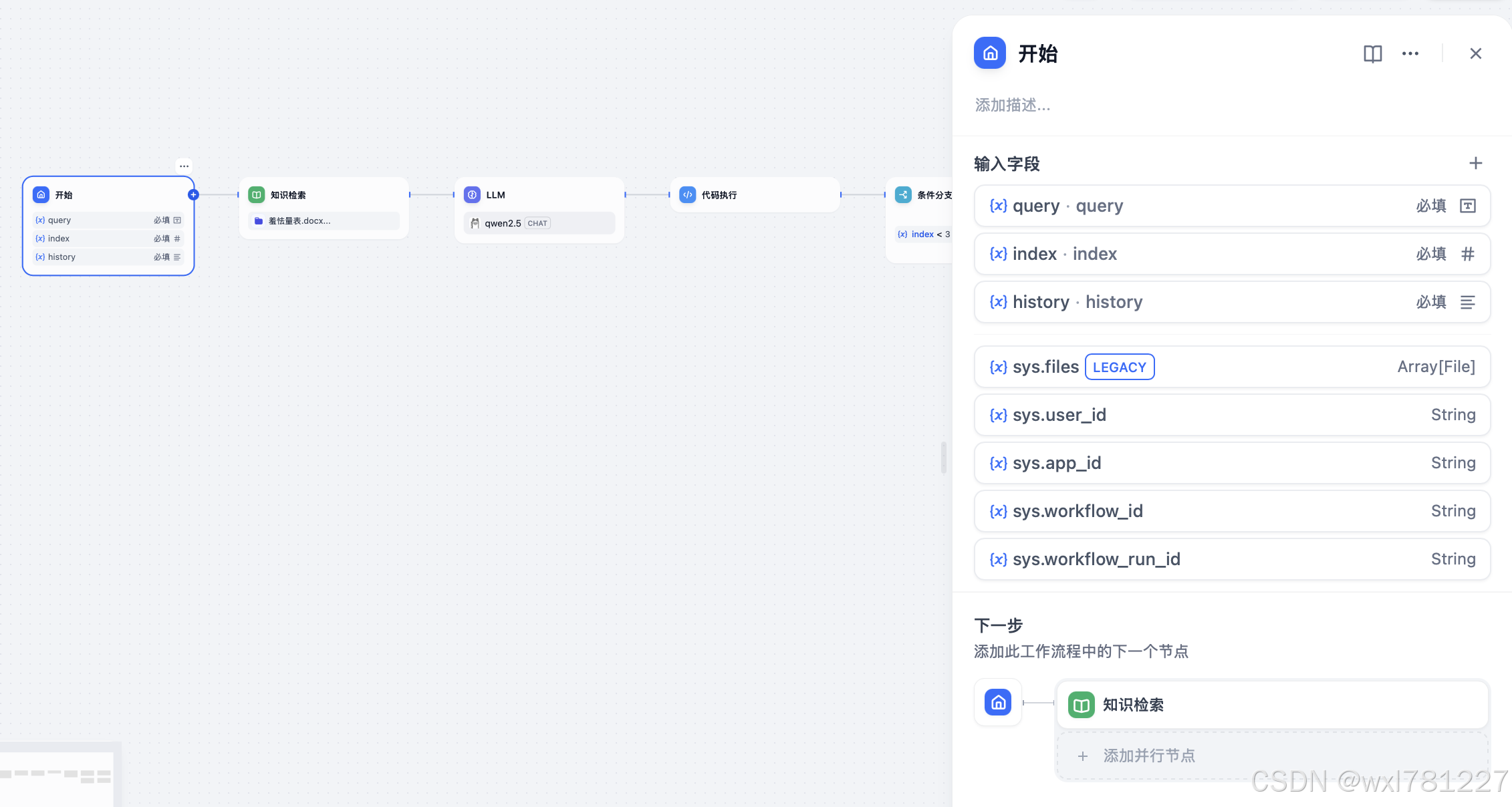Open the help book icon in panel header
Viewport: 1512px width, 807px height.
pyautogui.click(x=1373, y=53)
